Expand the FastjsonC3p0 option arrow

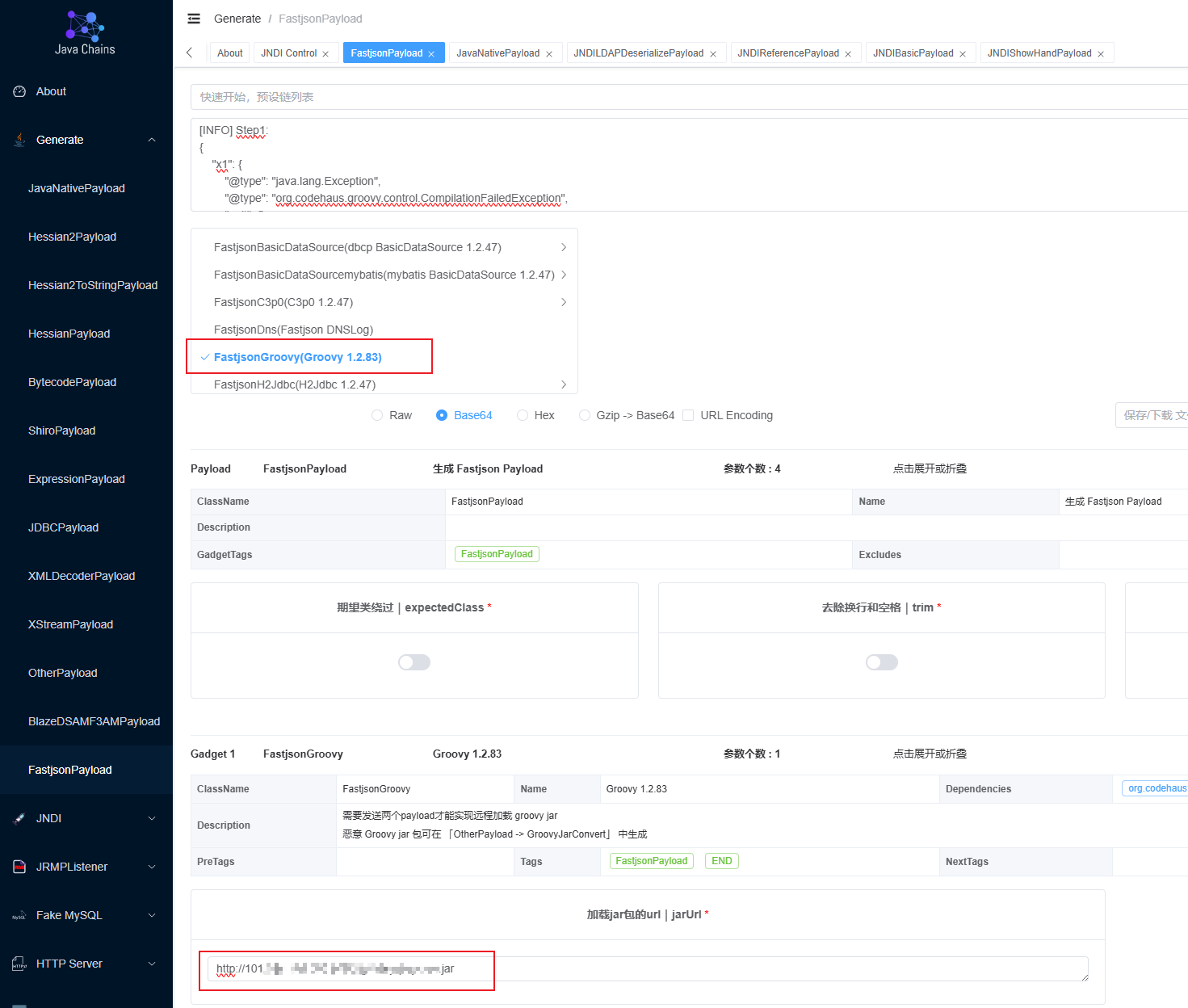tap(564, 302)
